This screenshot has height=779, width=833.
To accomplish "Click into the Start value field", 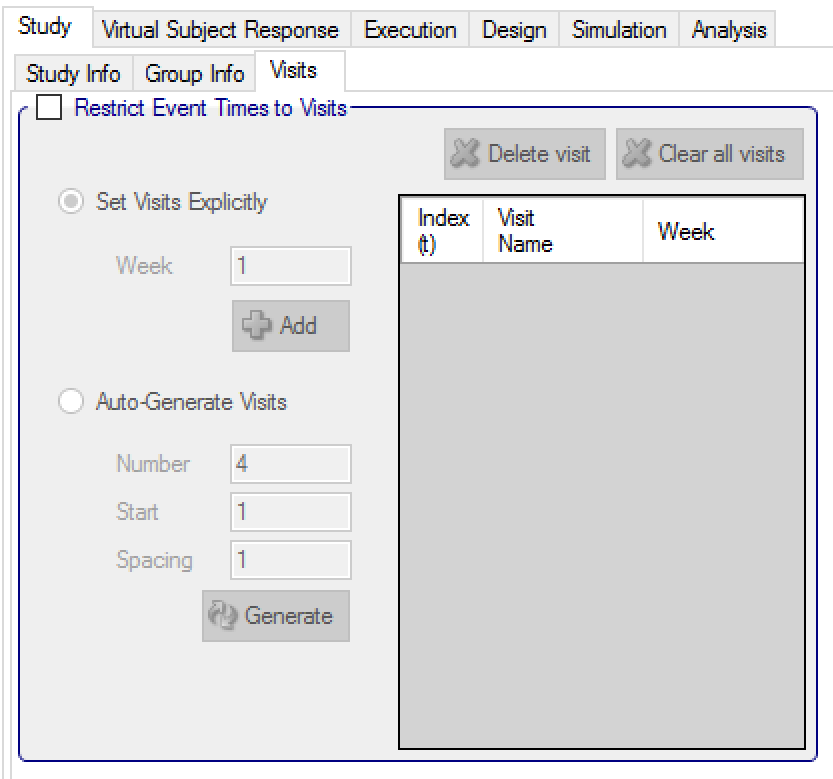I will (x=291, y=512).
